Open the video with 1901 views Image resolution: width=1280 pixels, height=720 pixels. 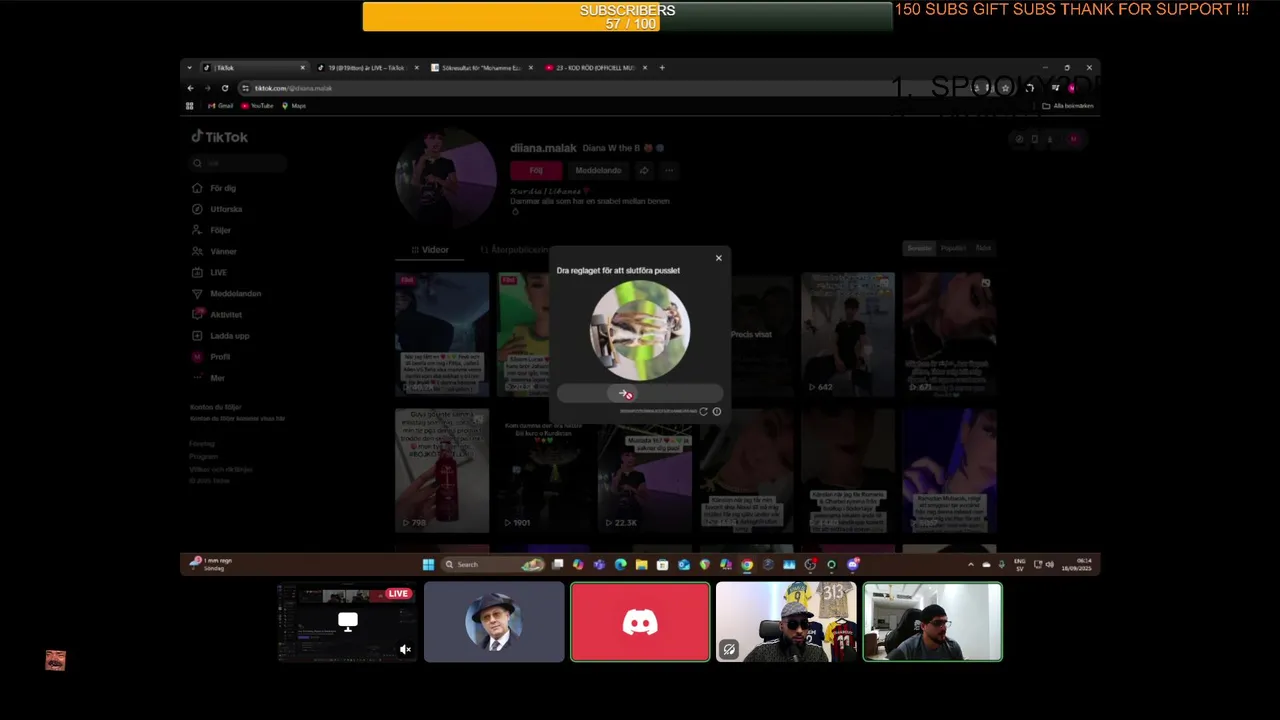543,470
